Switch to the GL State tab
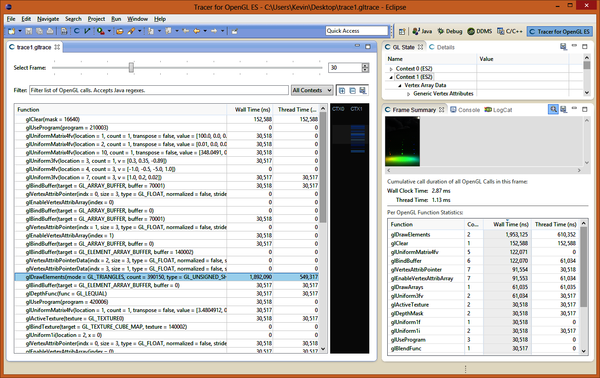Image resolution: width=600 pixels, height=378 pixels. coord(404,47)
